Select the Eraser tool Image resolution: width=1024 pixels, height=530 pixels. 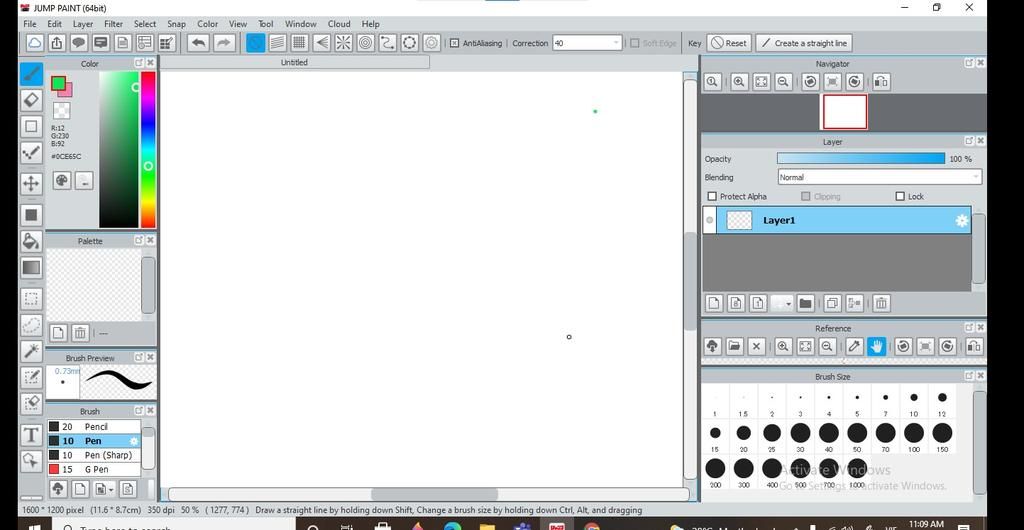[31, 100]
